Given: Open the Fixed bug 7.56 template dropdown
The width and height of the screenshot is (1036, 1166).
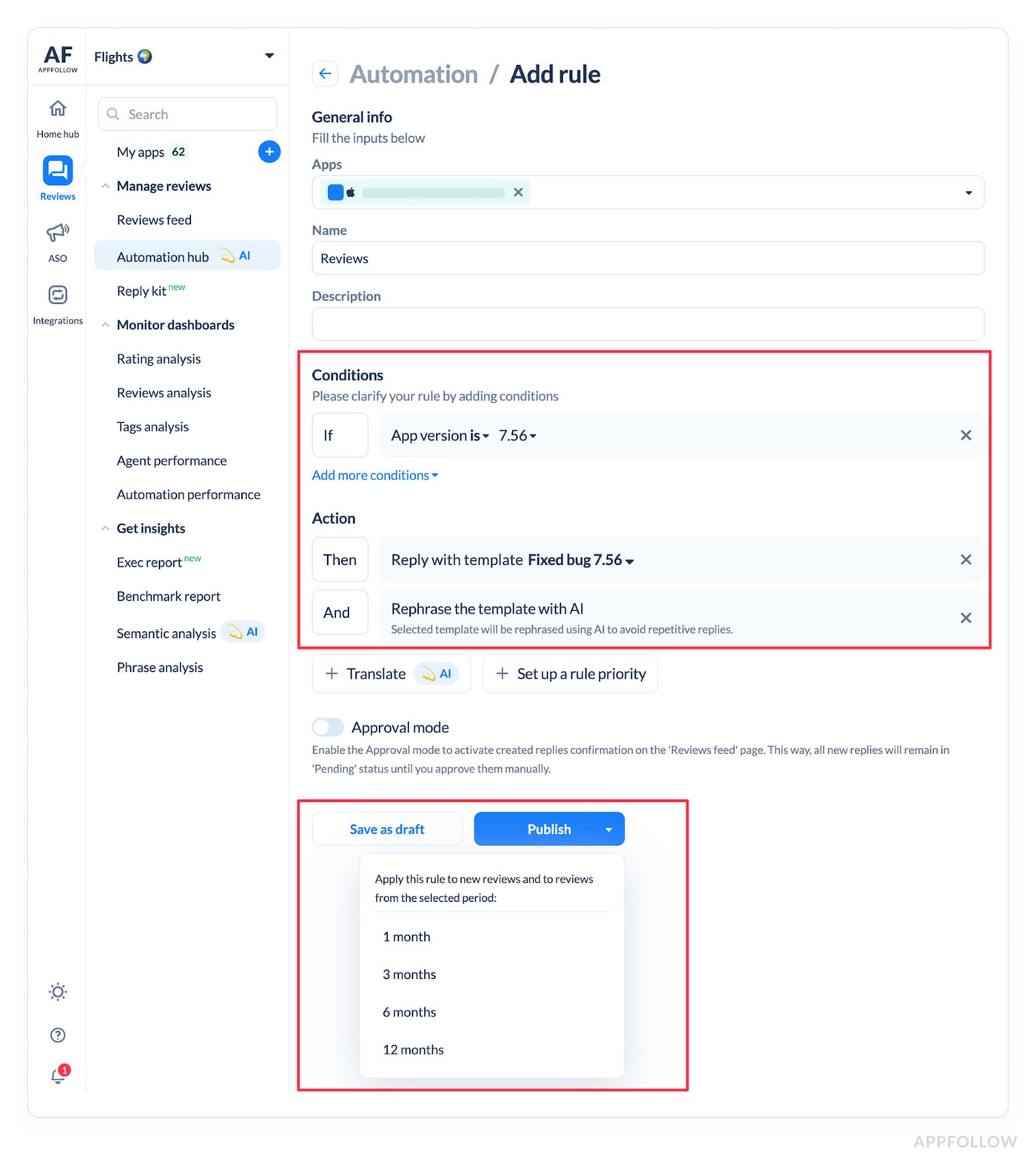Looking at the screenshot, I should pyautogui.click(x=581, y=560).
